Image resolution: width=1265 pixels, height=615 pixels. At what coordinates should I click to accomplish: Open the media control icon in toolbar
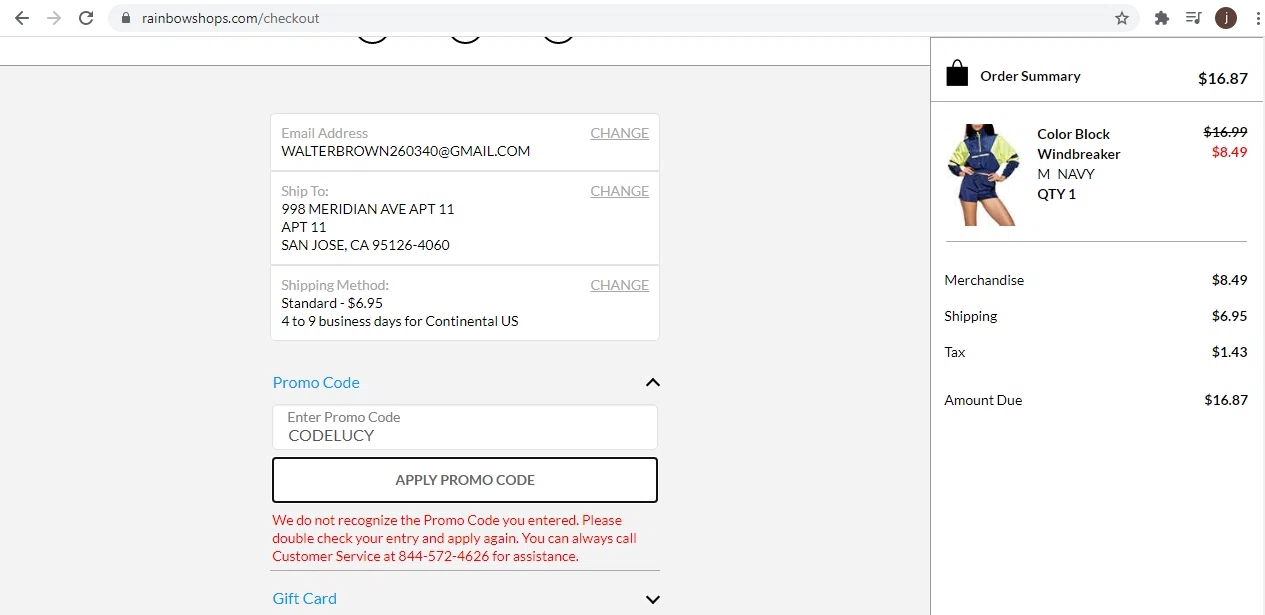[1193, 18]
